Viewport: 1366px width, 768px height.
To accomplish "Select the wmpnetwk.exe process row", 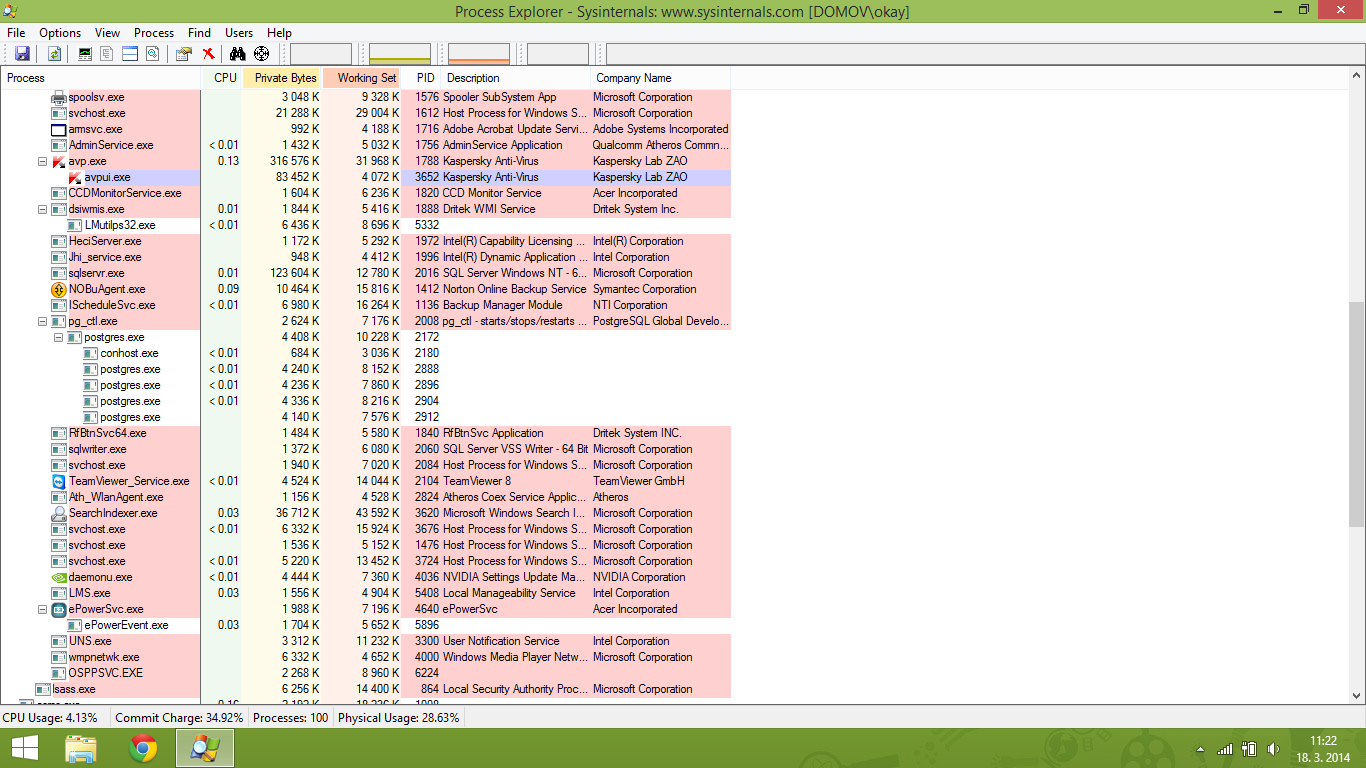I will point(365,657).
